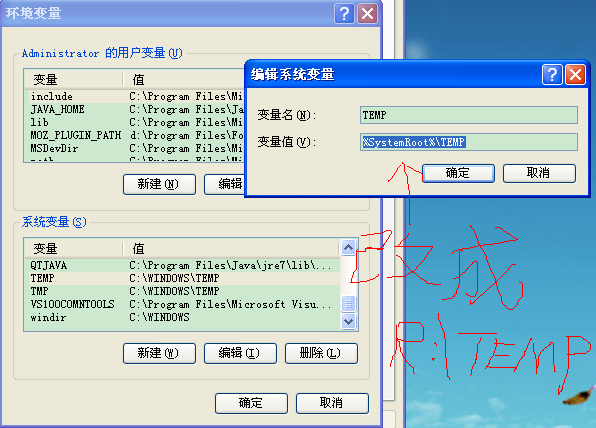Screen dimensions: 596x428
Task: Click the variable value field with %SystemRoot%\TEMP
Action: tap(469, 142)
